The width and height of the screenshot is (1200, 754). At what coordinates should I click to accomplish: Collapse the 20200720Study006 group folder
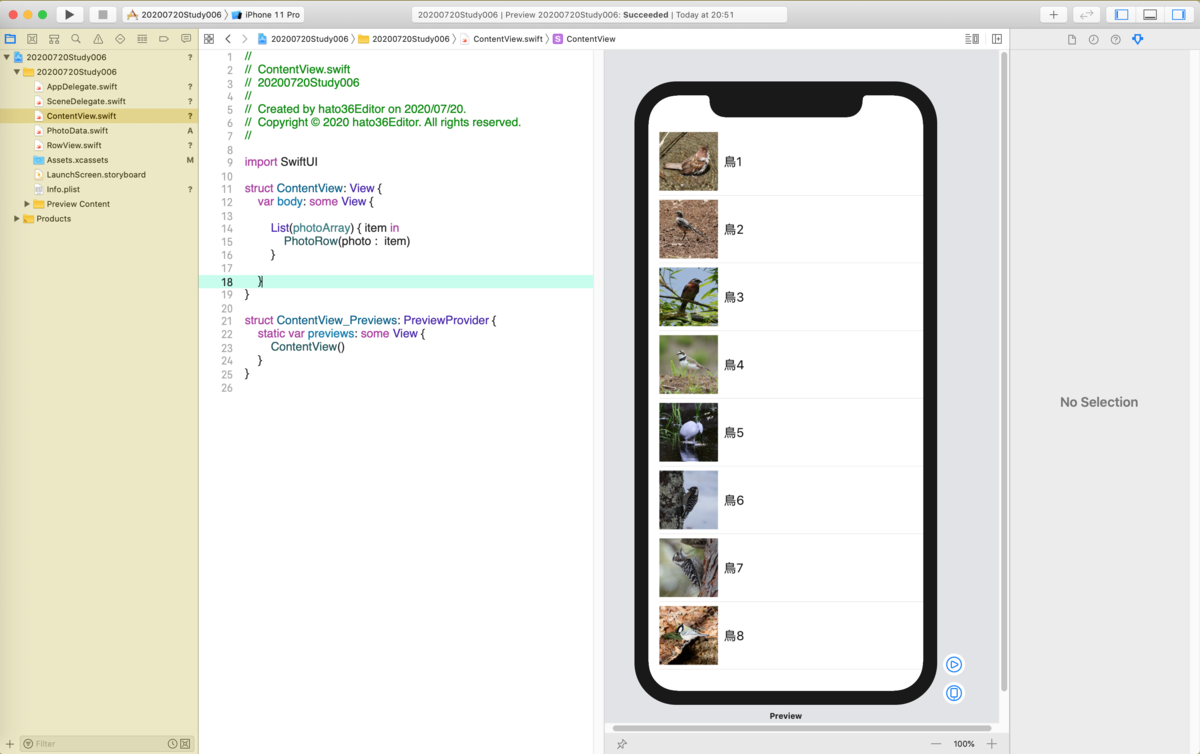(17, 72)
